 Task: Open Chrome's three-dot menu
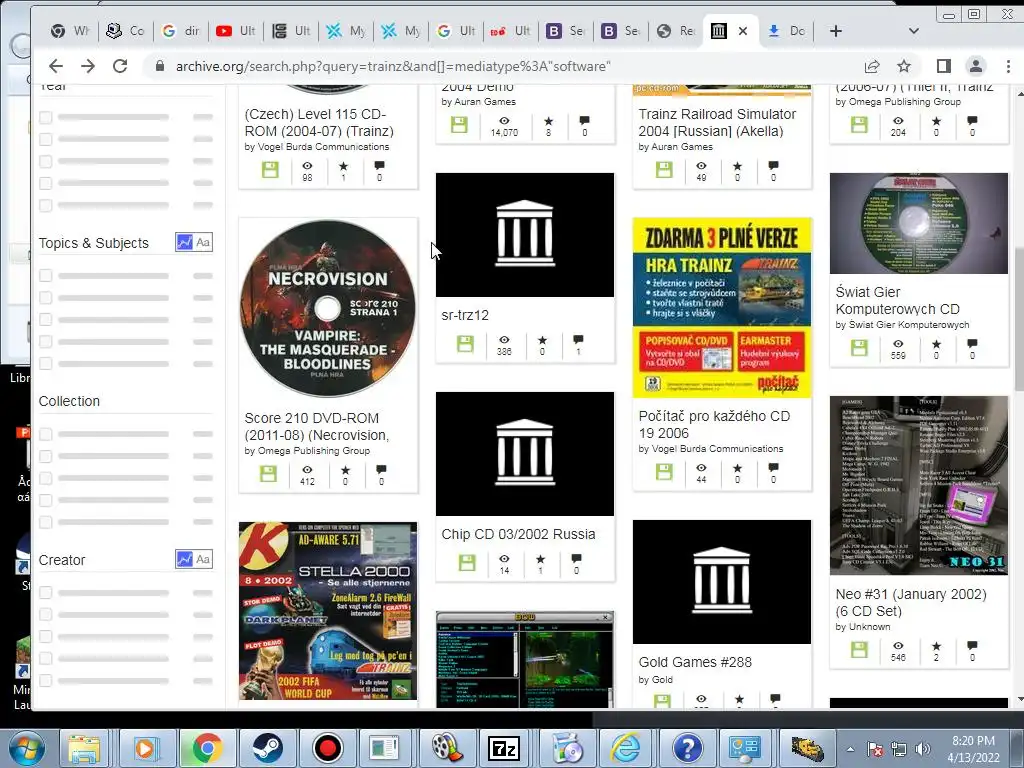tap(1008, 66)
